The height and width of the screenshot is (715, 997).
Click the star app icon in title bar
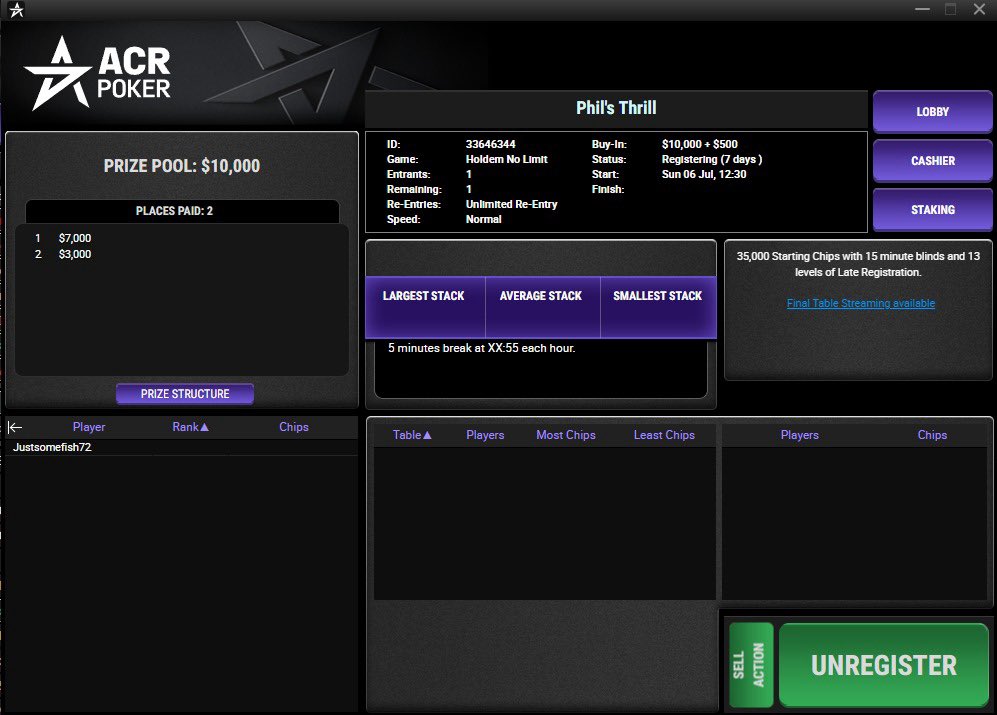tap(17, 10)
